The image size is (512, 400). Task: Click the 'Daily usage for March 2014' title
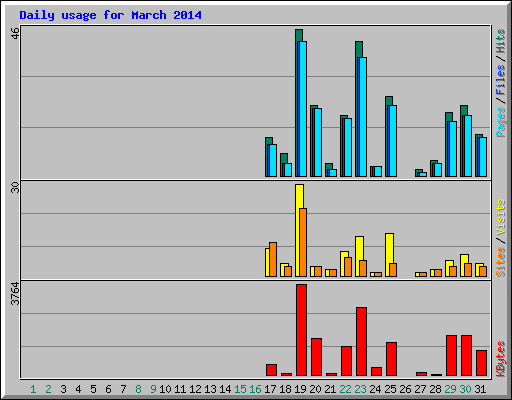pyautogui.click(x=110, y=15)
